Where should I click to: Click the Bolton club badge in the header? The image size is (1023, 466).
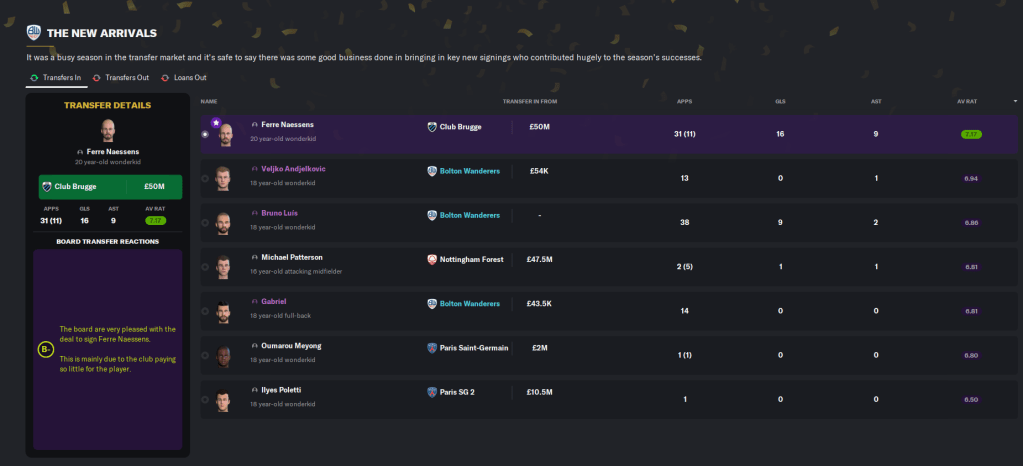tap(33, 32)
